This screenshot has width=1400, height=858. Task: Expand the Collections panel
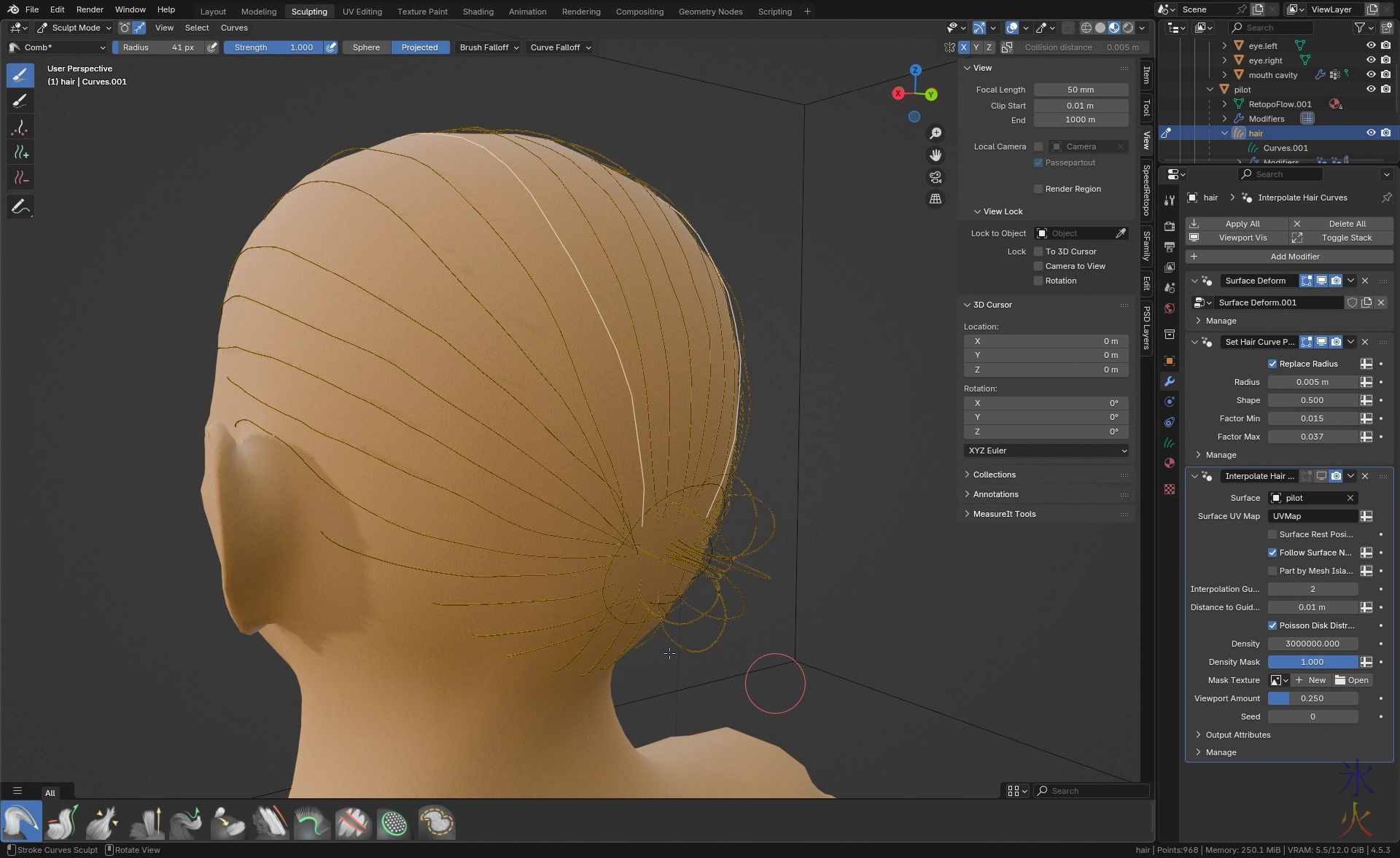994,475
